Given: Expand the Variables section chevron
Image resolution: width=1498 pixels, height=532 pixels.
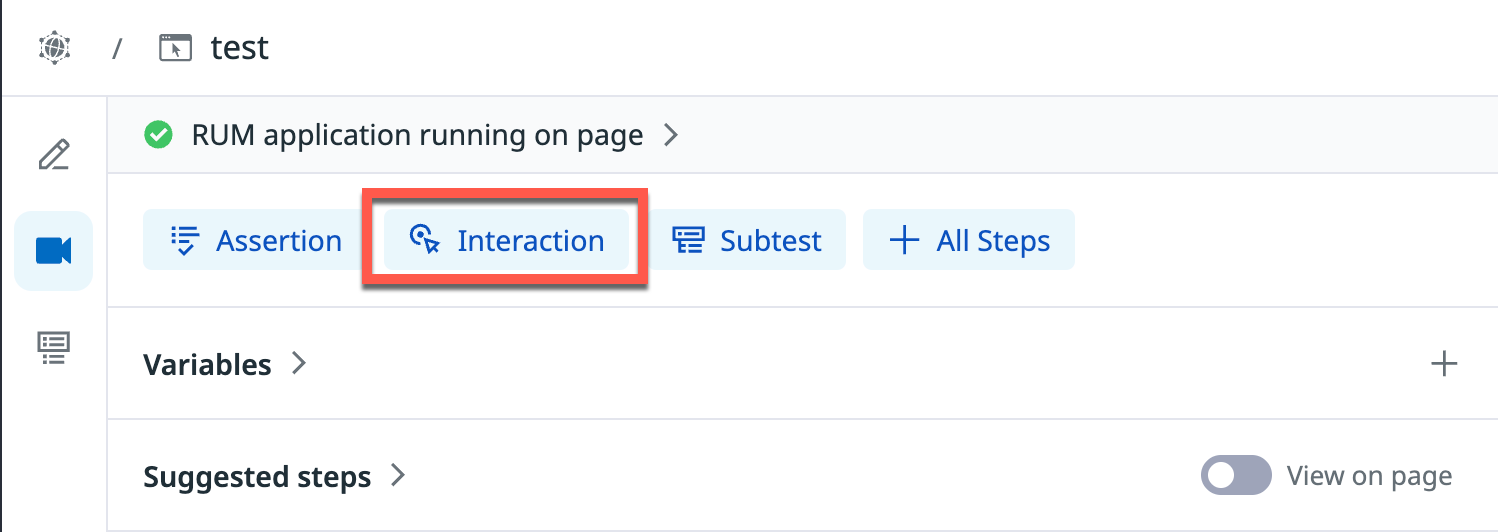Looking at the screenshot, I should point(298,363).
